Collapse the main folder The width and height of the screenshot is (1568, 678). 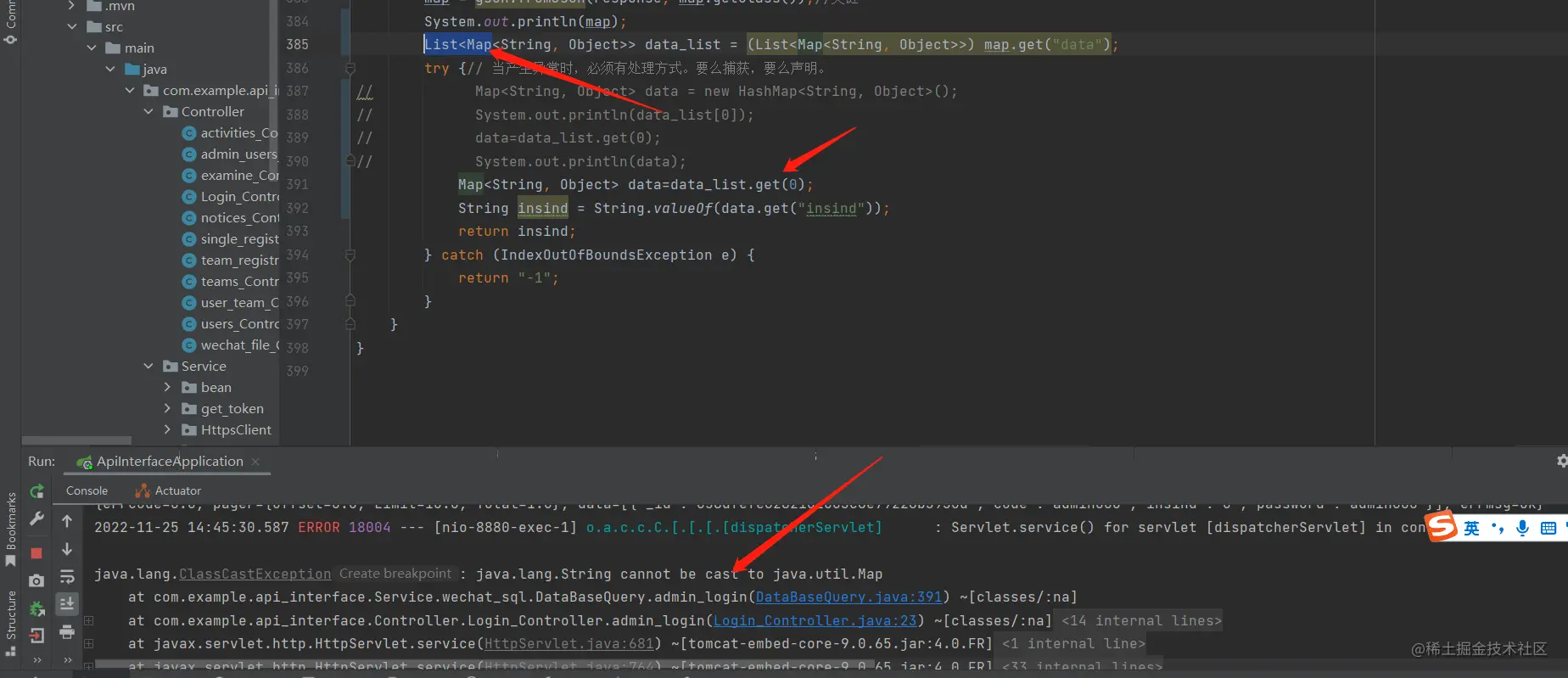92,48
